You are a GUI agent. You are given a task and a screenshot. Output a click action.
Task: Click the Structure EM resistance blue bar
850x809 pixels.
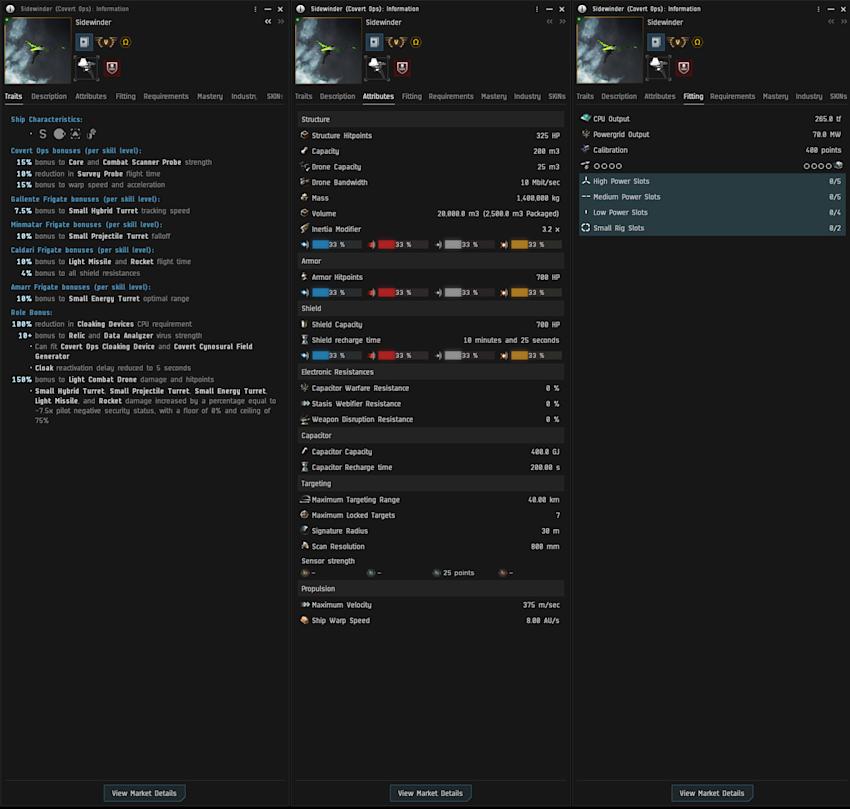[x=337, y=245]
